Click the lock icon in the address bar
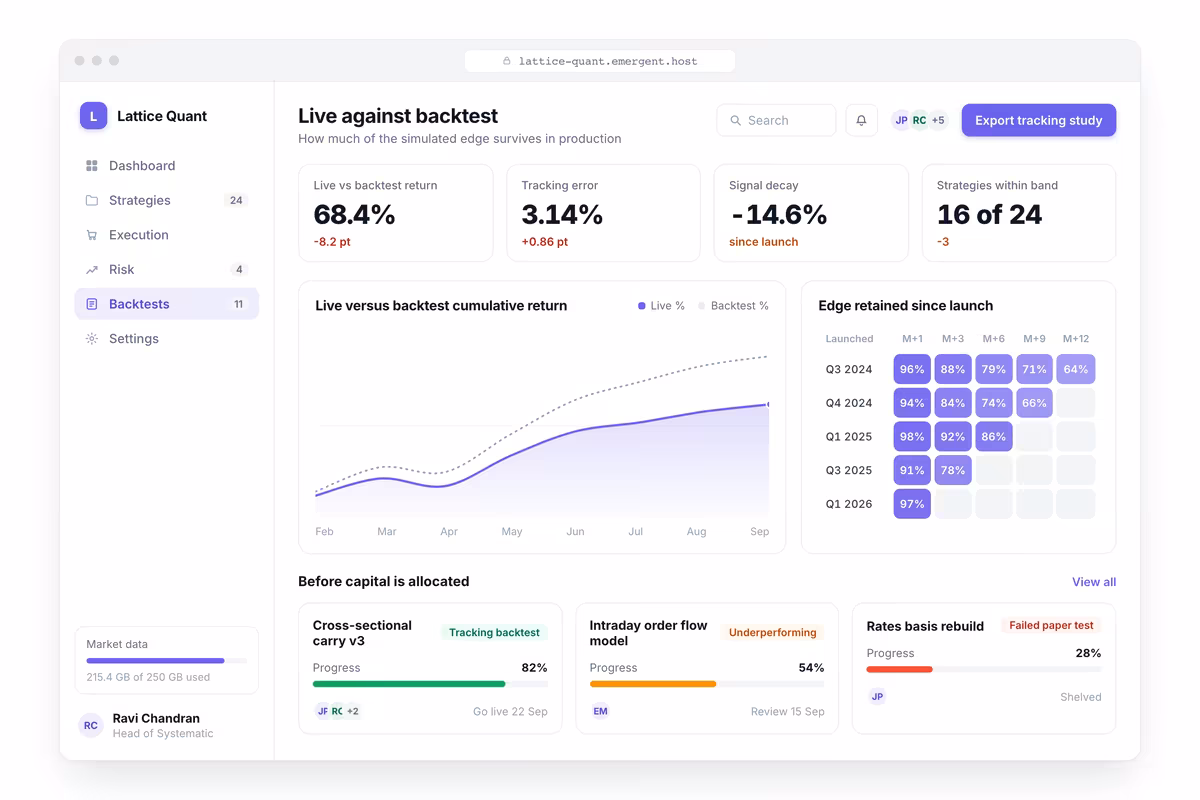Image resolution: width=1200 pixels, height=800 pixels. point(507,61)
